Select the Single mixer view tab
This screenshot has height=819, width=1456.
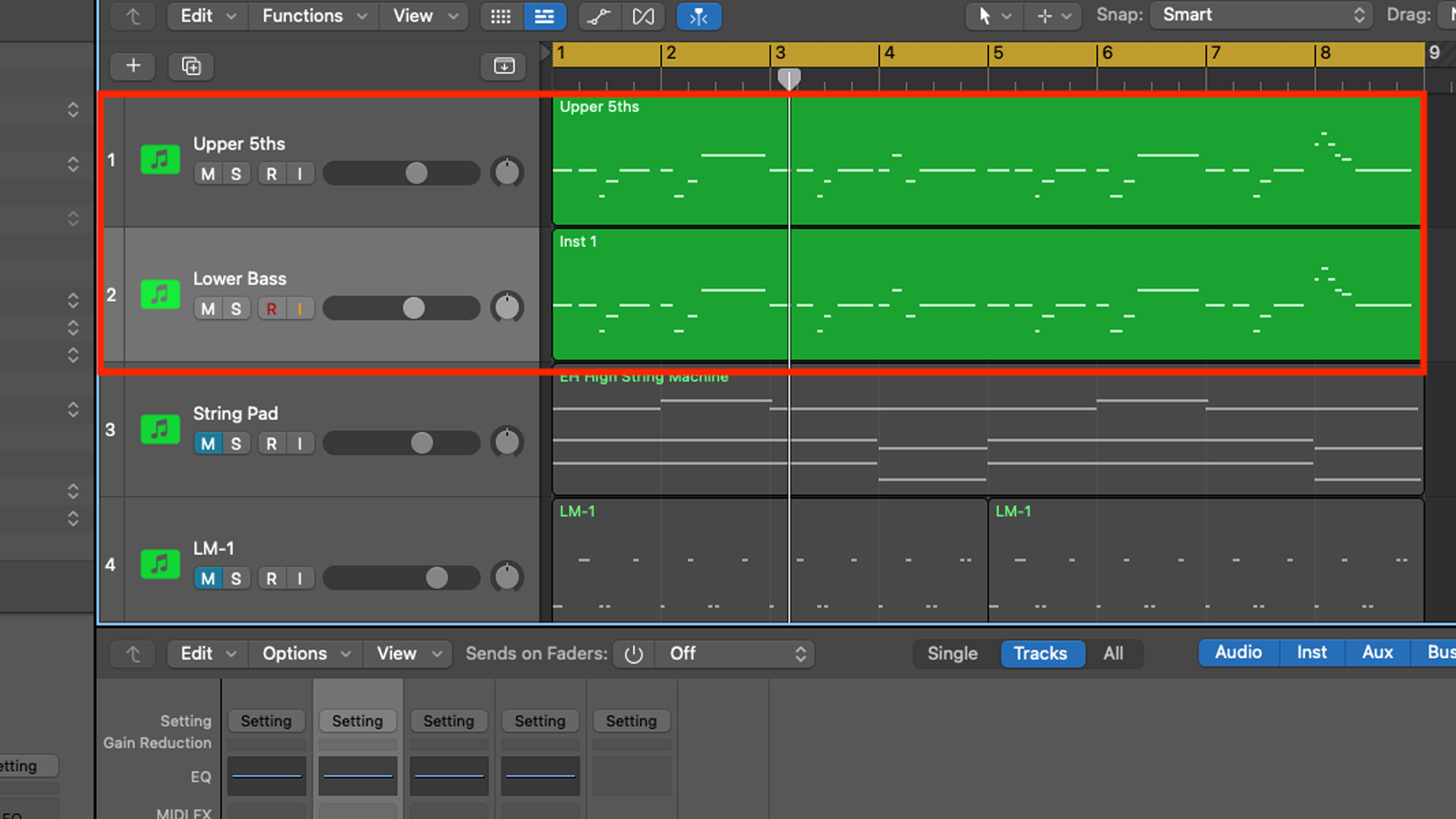952,654
